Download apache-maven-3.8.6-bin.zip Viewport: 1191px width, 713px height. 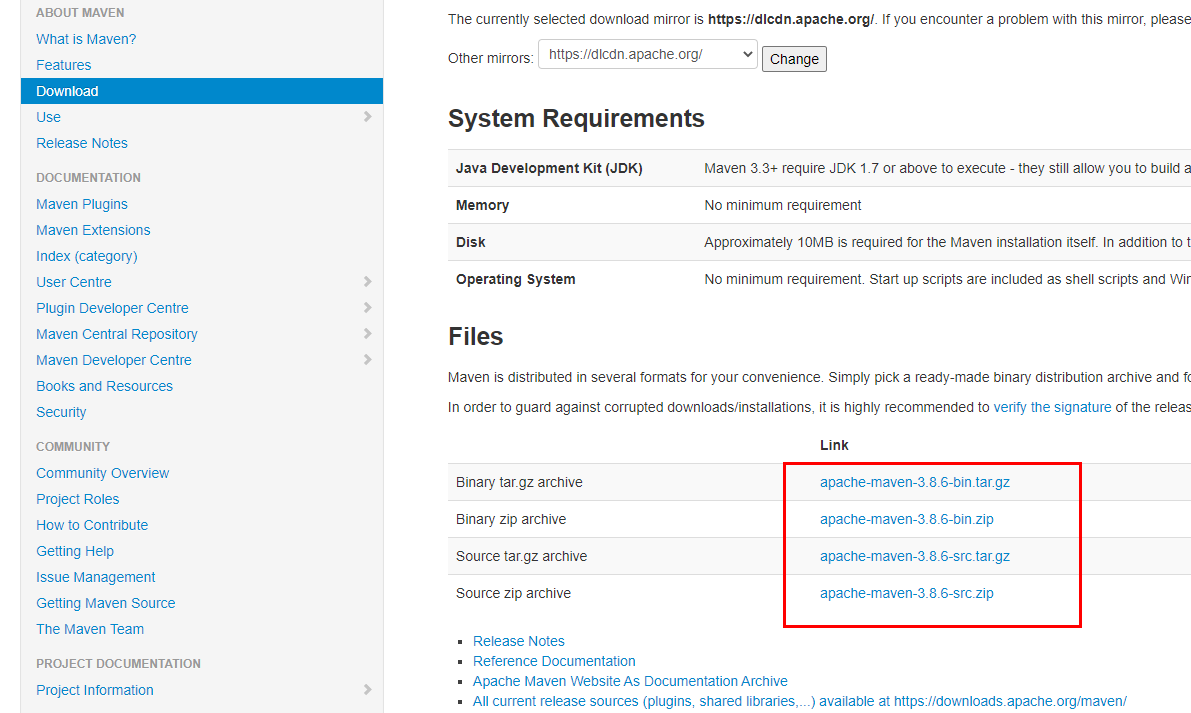pyautogui.click(x=906, y=519)
